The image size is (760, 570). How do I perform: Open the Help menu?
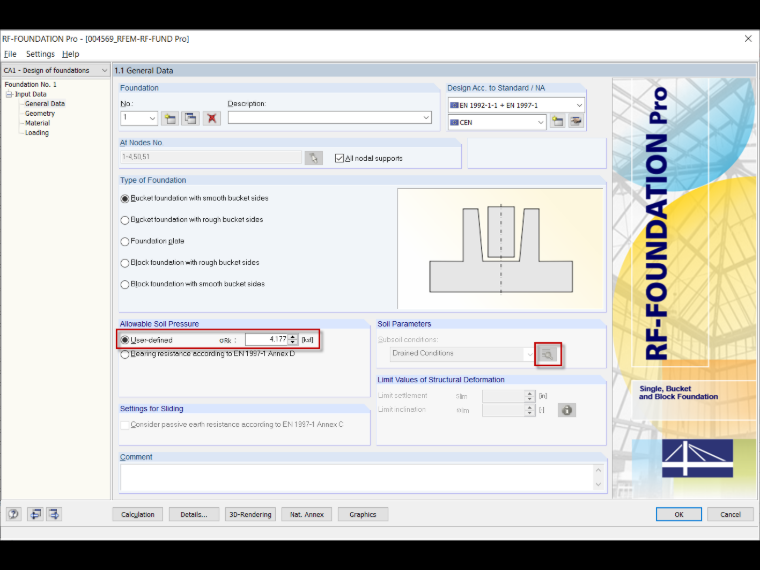coord(71,54)
